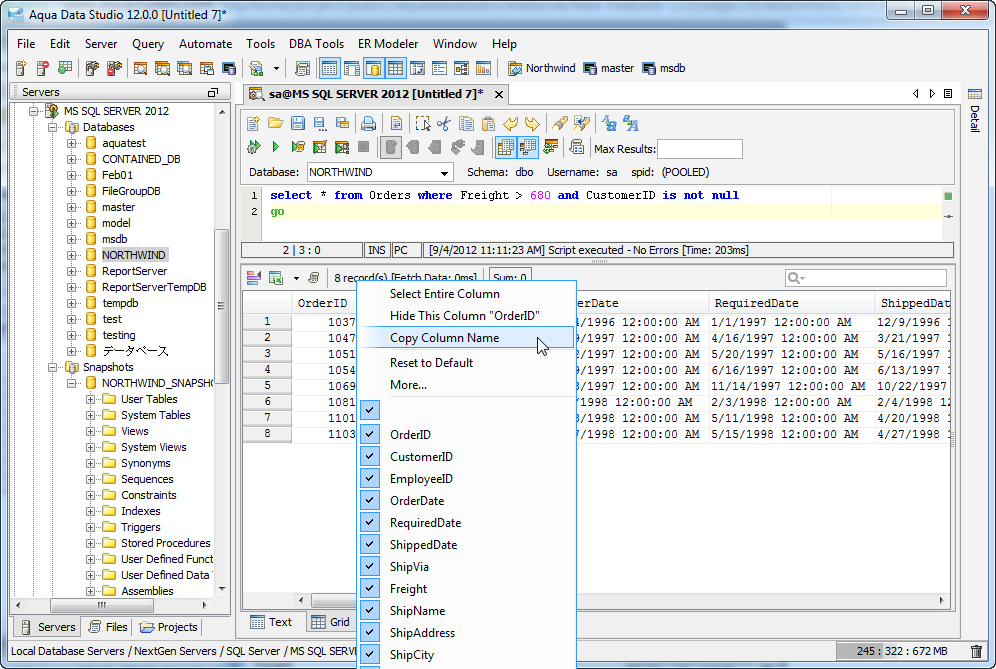Screen dimensions: 996x669
Task: Click the Cut scissors icon
Action: pyautogui.click(x=444, y=124)
